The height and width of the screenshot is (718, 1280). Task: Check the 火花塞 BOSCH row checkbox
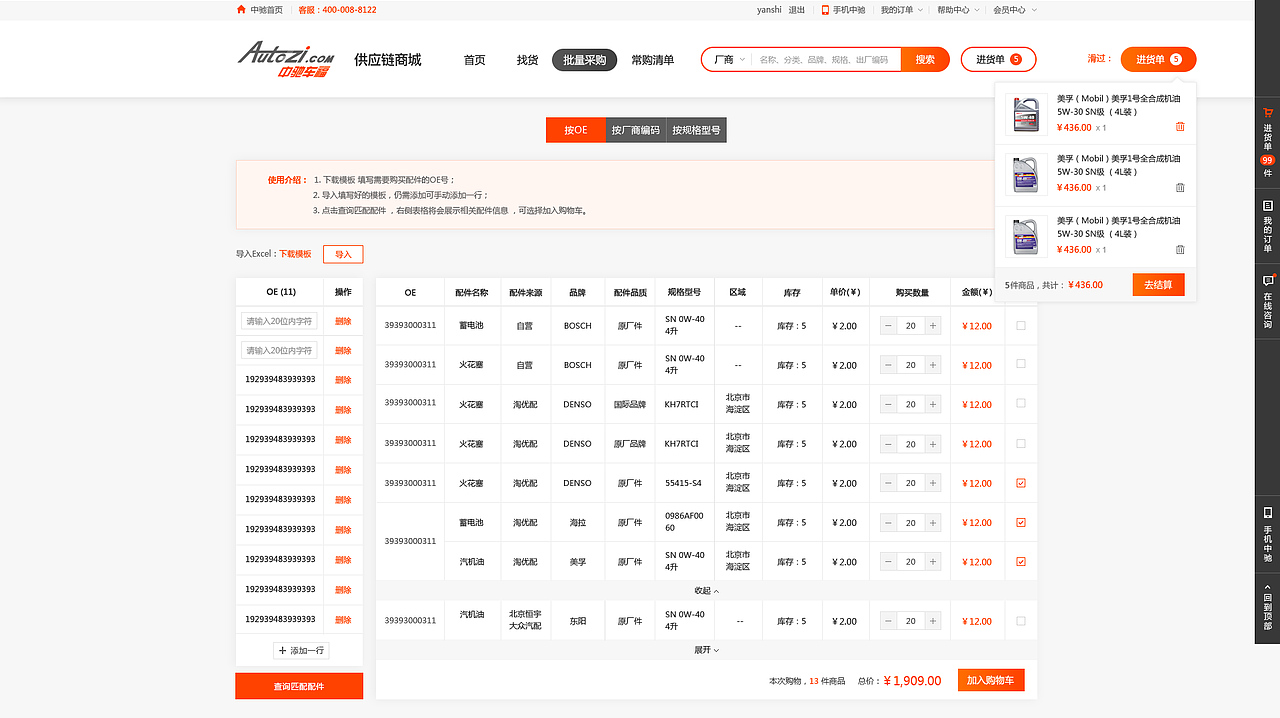[1021, 364]
